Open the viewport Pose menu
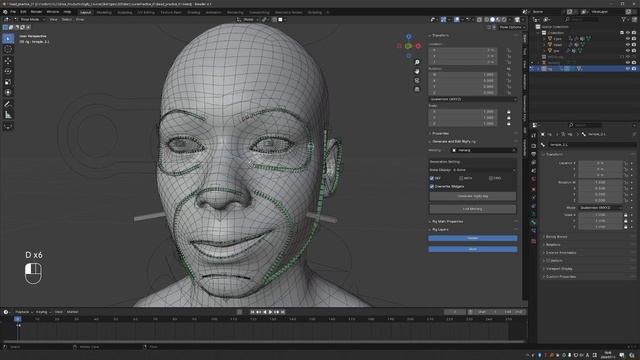640x360 pixels. point(80,19)
